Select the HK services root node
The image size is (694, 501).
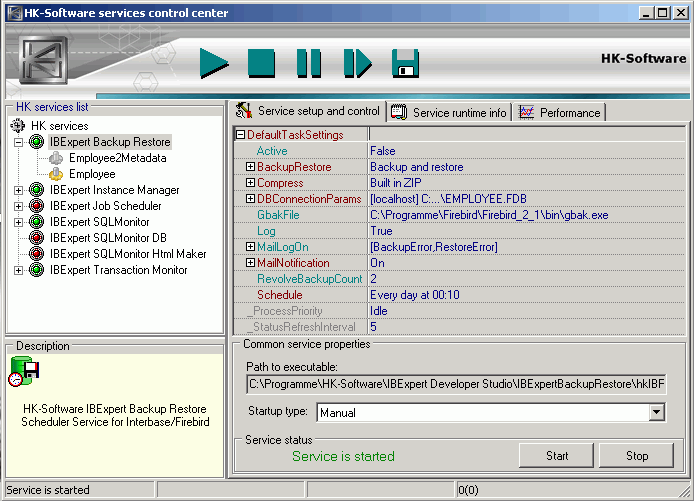click(x=59, y=126)
